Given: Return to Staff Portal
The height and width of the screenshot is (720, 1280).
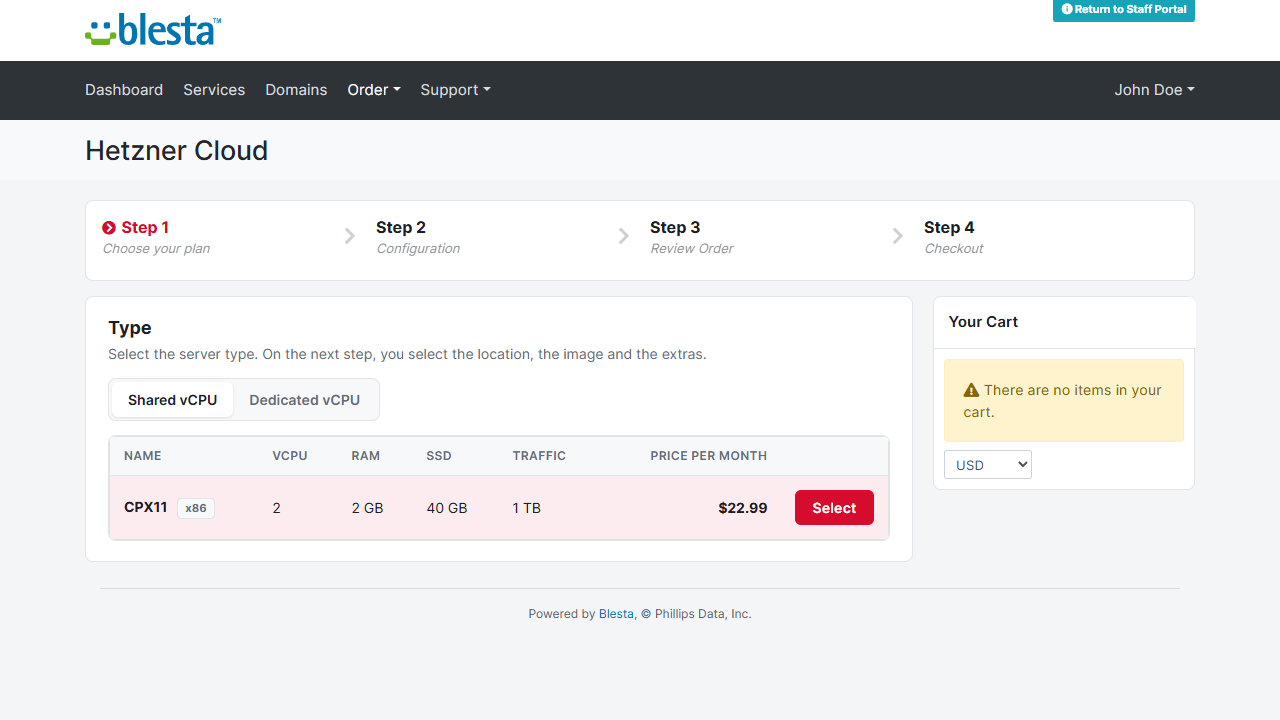Looking at the screenshot, I should click(1124, 10).
